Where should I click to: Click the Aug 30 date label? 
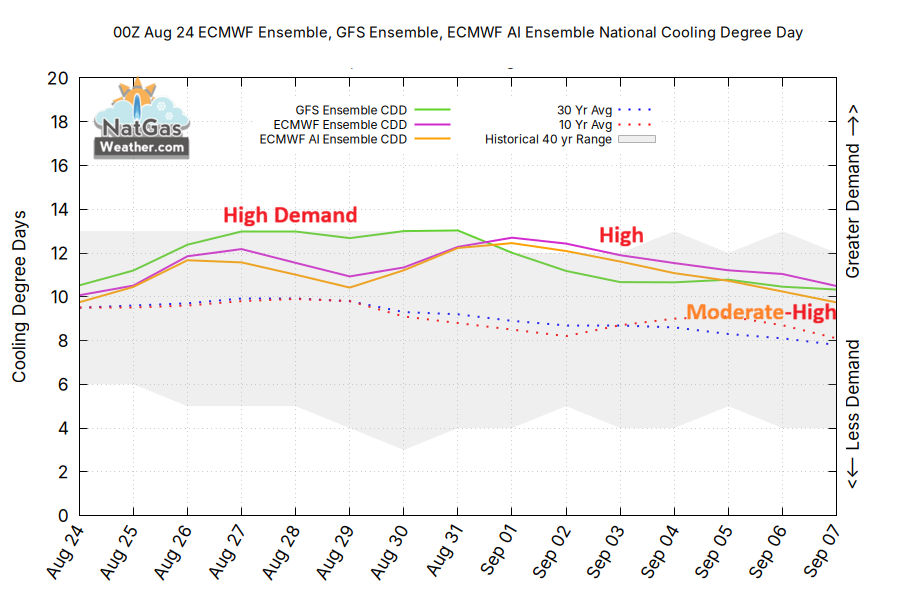(389, 552)
